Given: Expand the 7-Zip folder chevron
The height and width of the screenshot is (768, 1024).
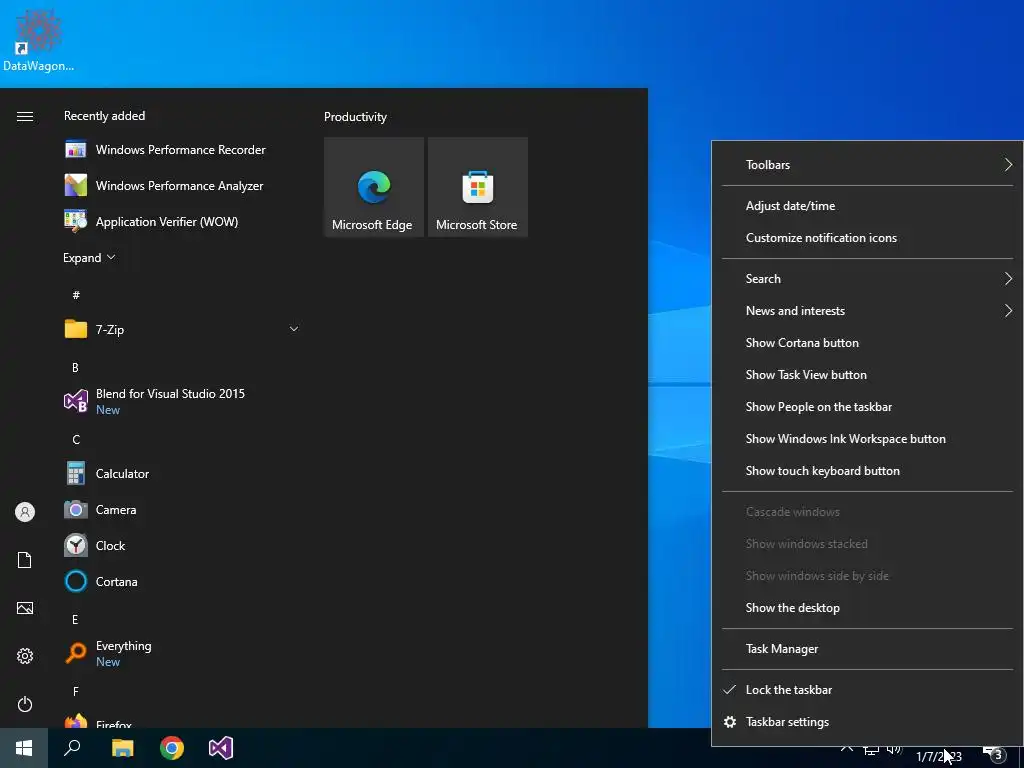Looking at the screenshot, I should click(294, 328).
